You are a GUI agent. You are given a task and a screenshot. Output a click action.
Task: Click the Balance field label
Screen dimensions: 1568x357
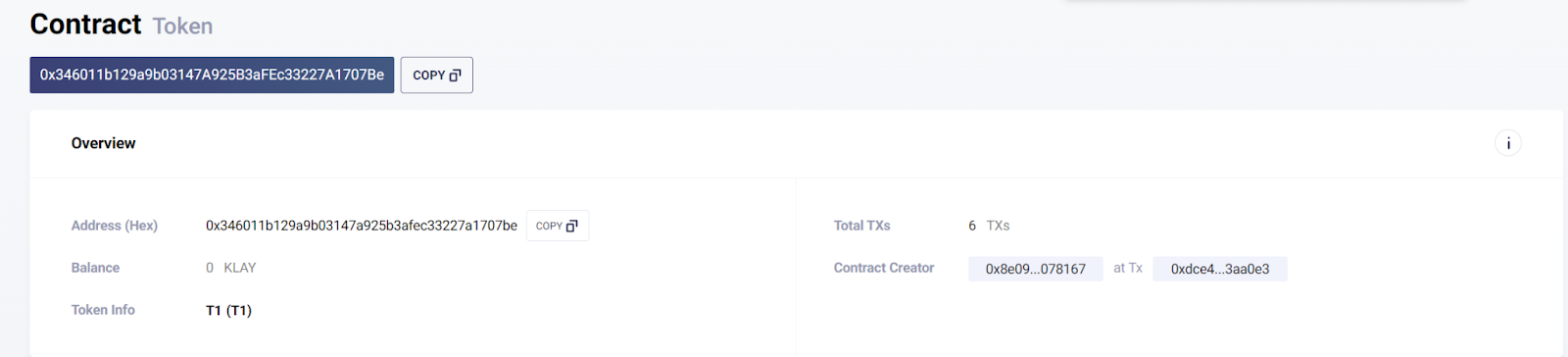coord(95,268)
